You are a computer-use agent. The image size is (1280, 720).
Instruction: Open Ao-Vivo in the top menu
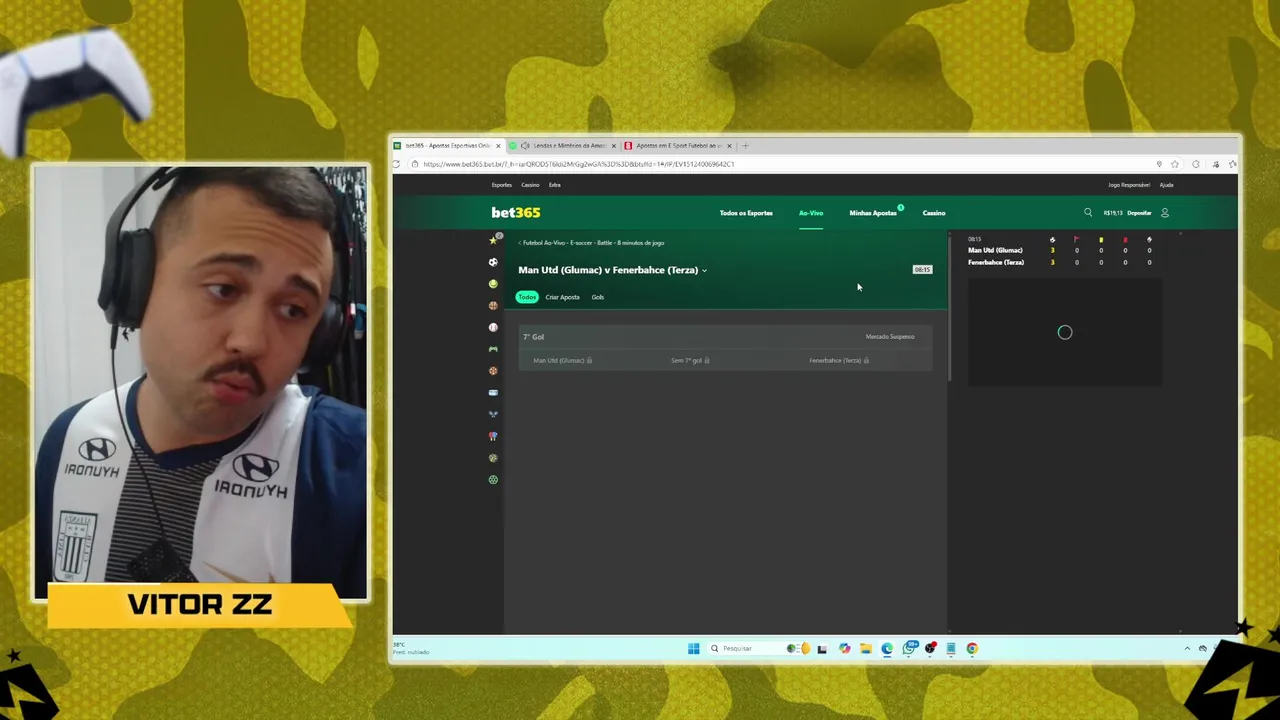811,213
